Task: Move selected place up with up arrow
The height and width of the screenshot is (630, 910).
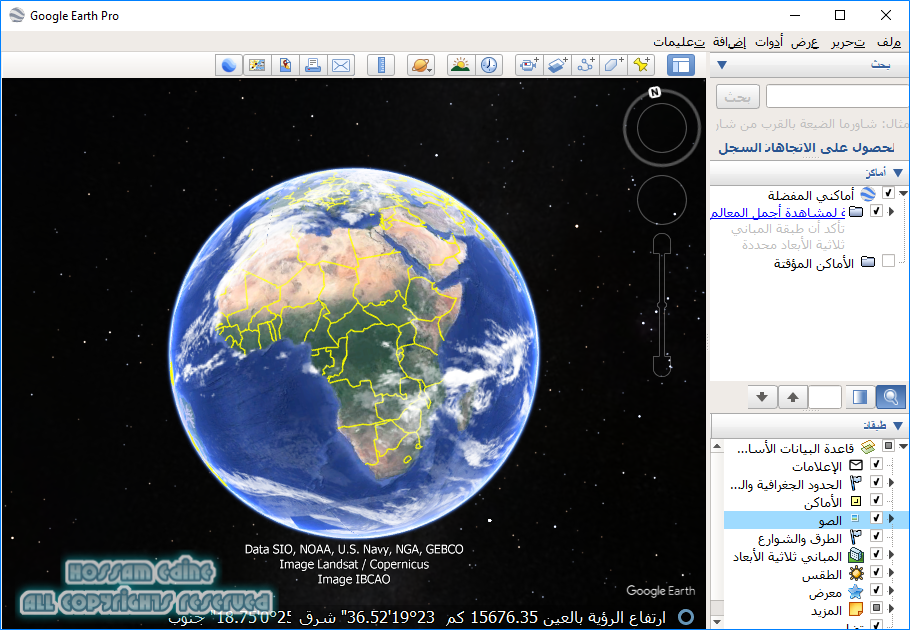Action: (x=793, y=397)
